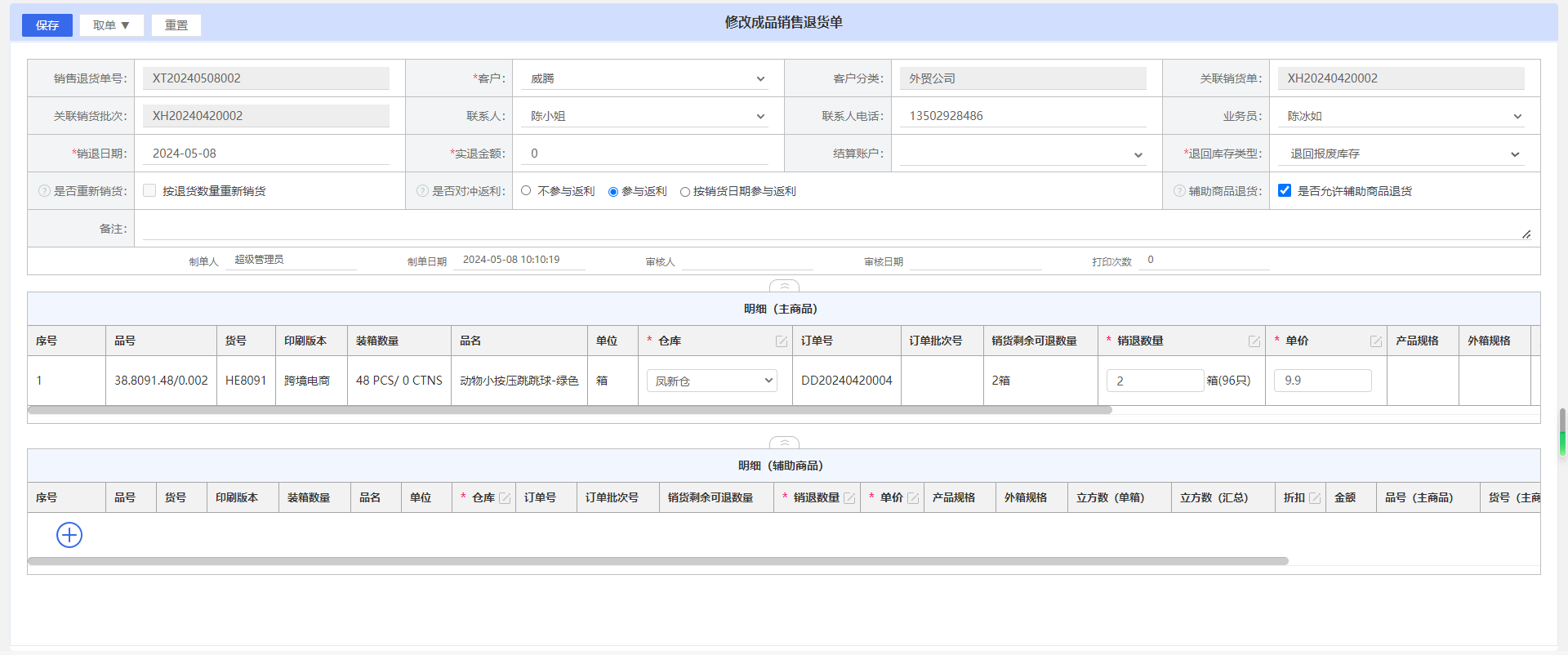
Task: Click the 销退日期 date field 2024-05-08
Action: tap(266, 154)
